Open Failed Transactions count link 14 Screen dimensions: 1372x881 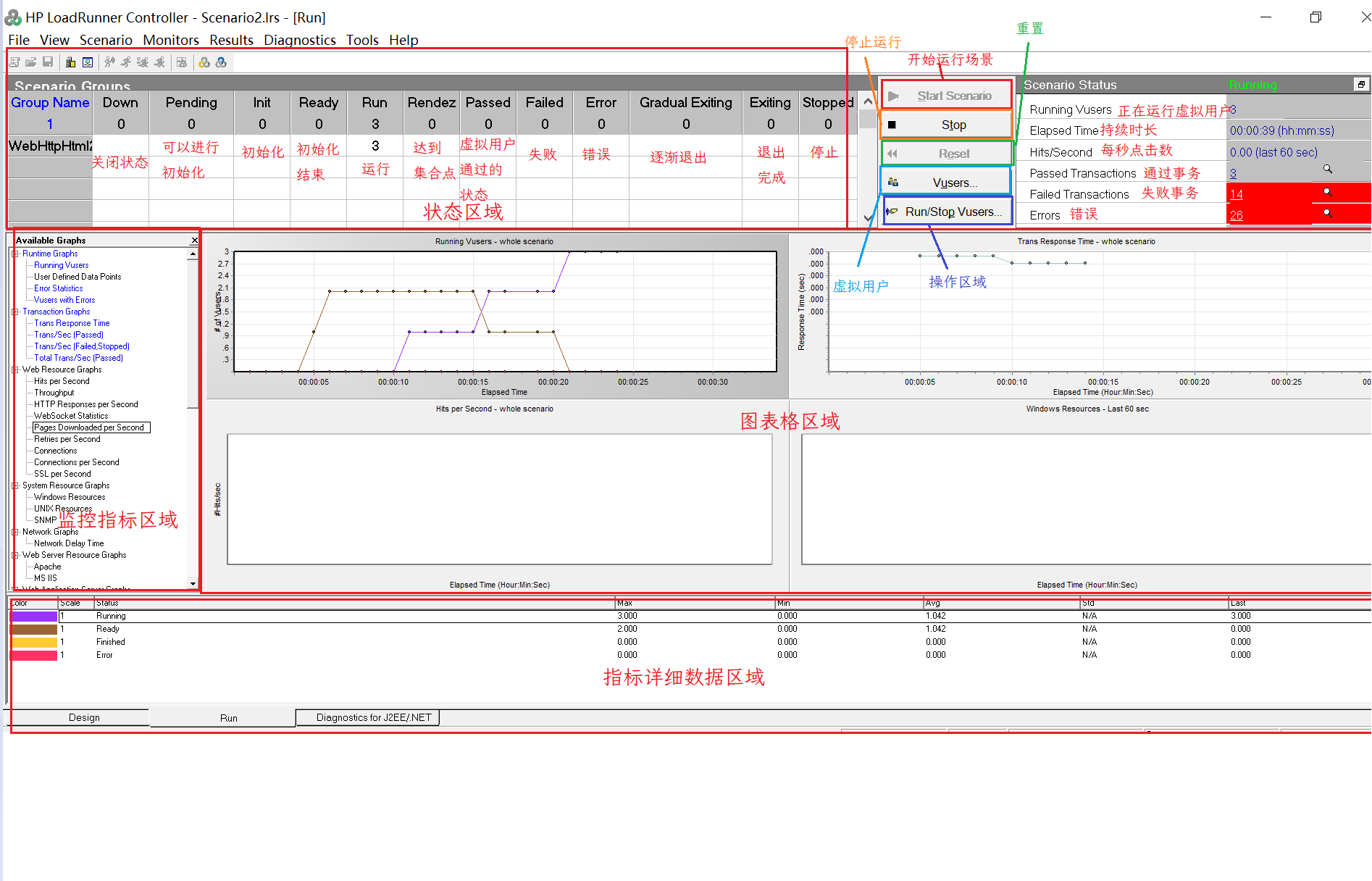[1236, 194]
